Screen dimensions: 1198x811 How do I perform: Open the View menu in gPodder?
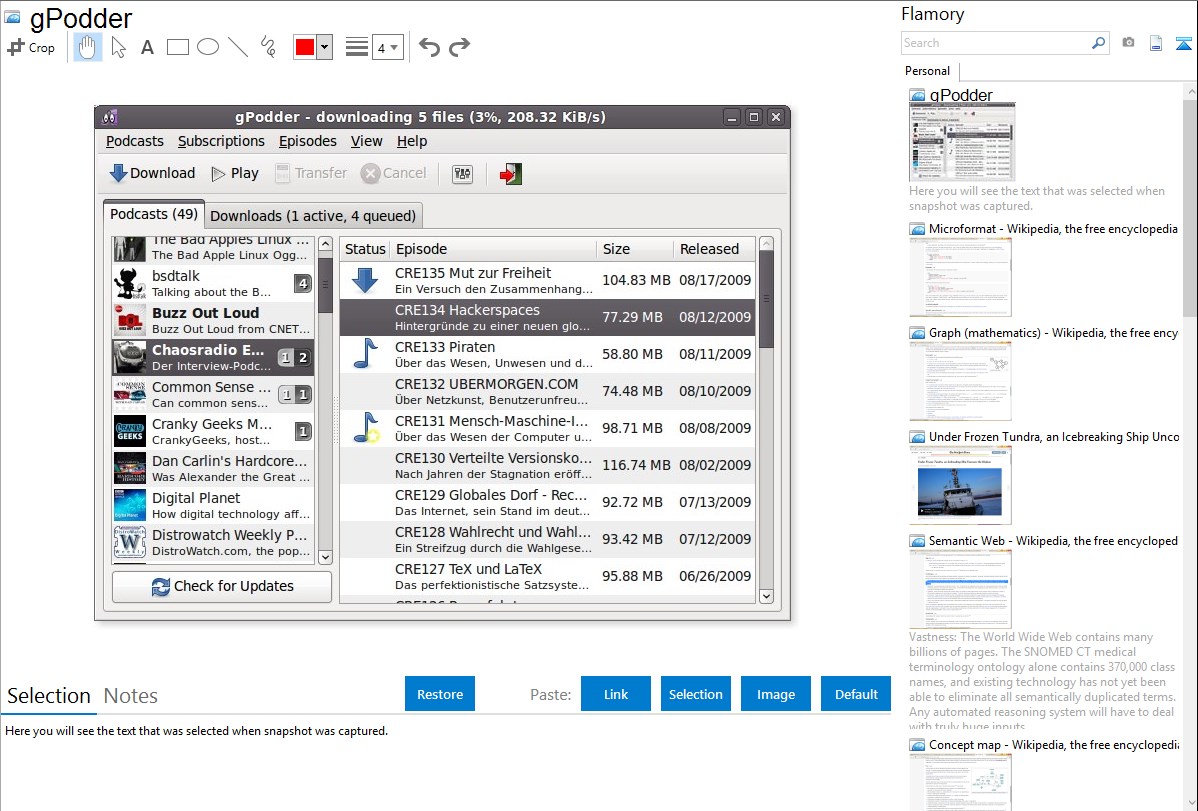point(367,141)
